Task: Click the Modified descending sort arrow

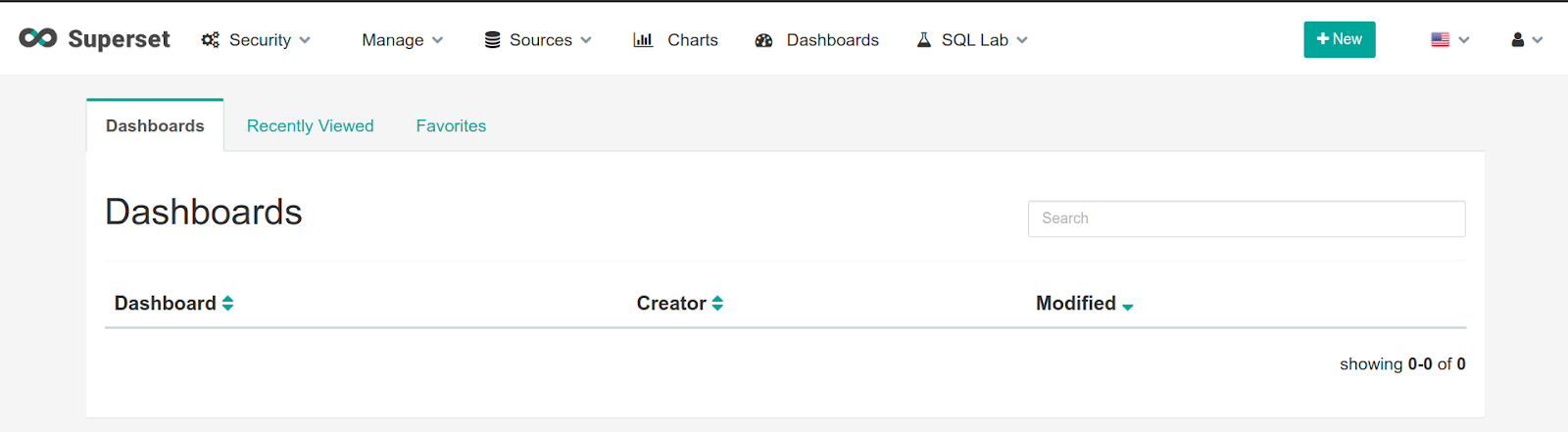Action: pos(1127,308)
